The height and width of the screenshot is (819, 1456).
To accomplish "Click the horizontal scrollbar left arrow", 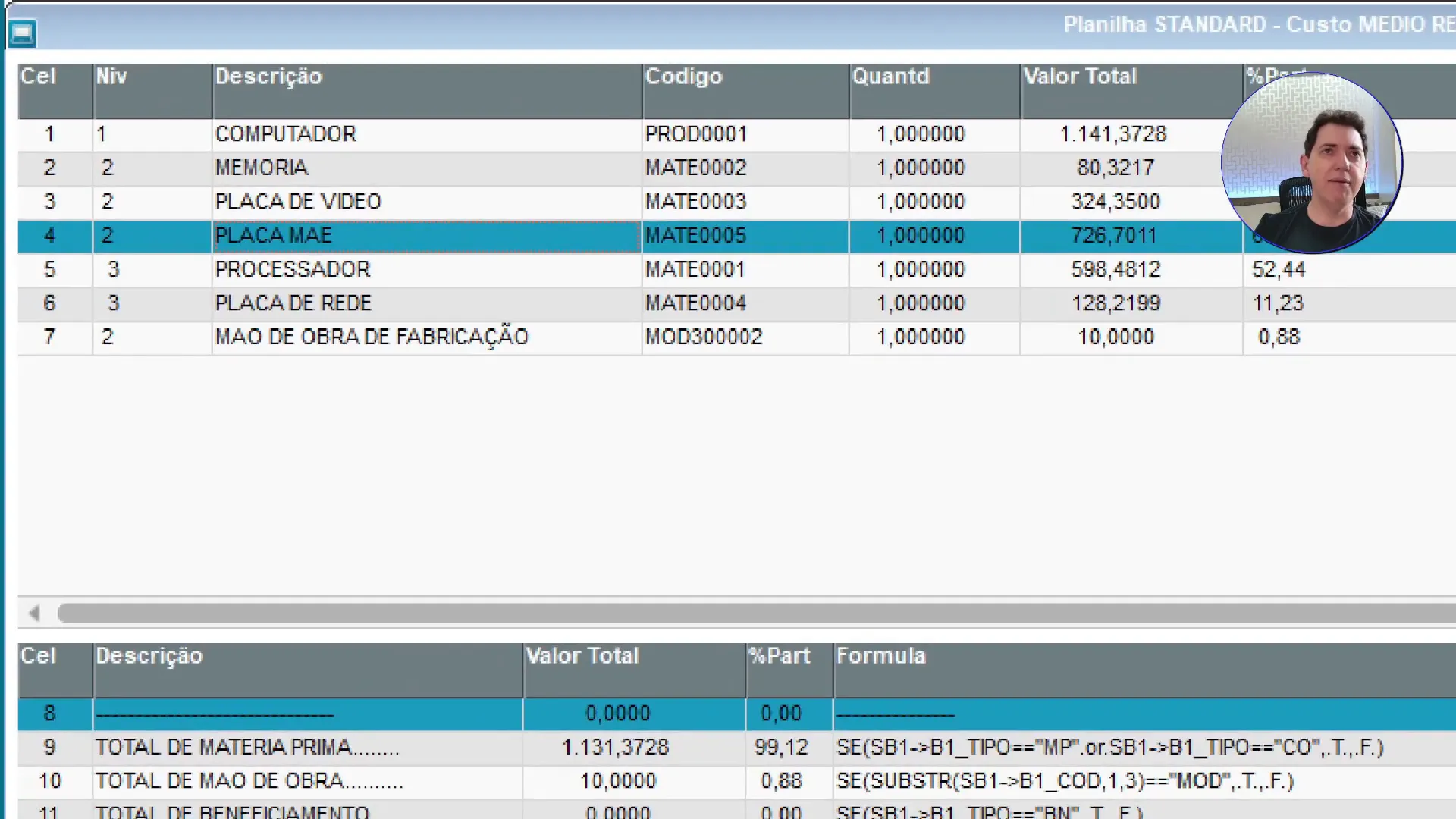I will [x=34, y=613].
